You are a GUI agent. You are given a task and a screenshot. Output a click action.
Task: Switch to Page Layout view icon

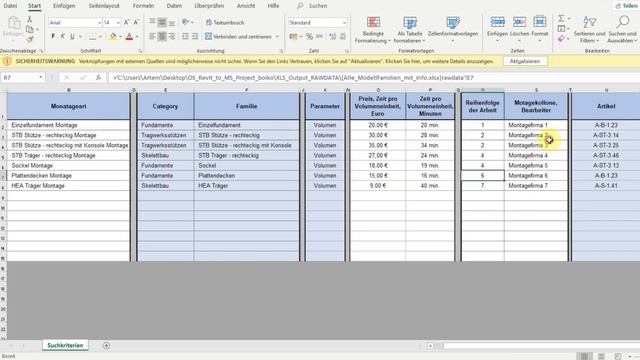[x=601, y=356]
